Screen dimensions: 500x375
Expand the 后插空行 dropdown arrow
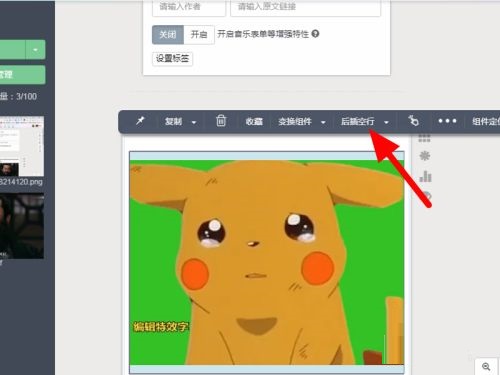[386, 122]
